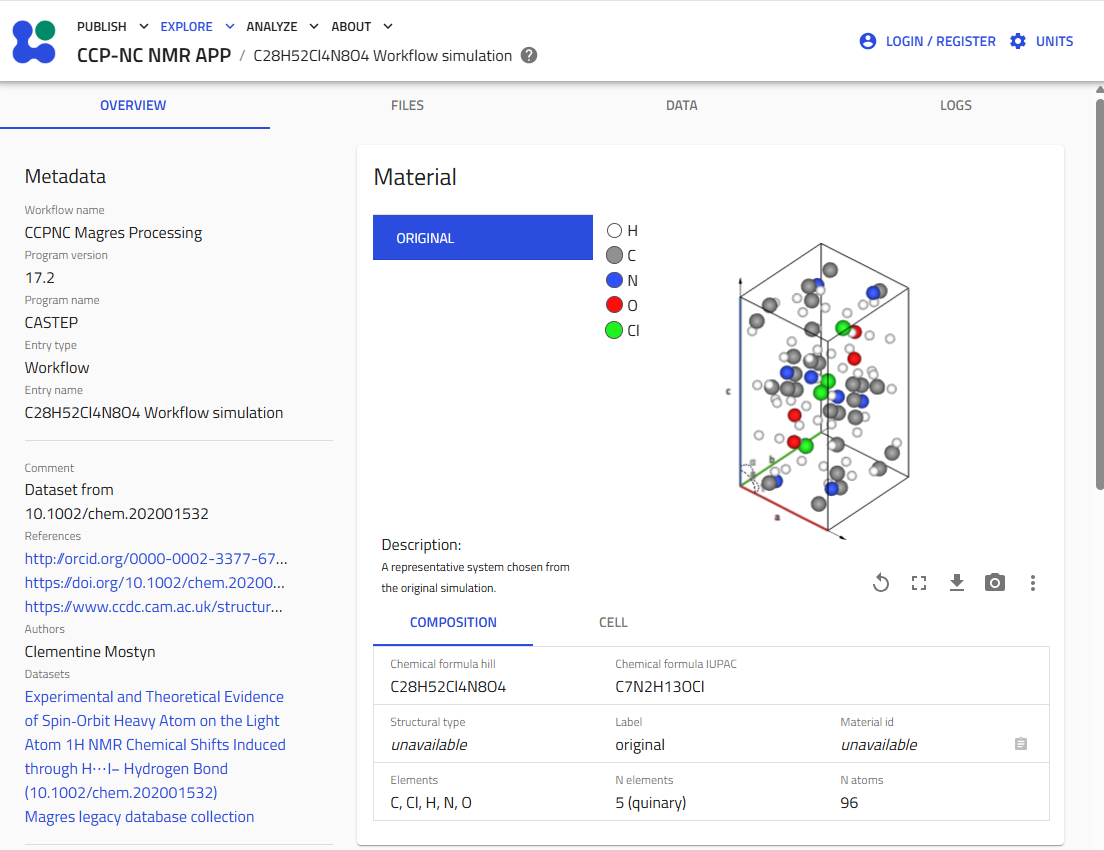
Task: Expand the ABOUT menu chevron
Action: (x=388, y=27)
